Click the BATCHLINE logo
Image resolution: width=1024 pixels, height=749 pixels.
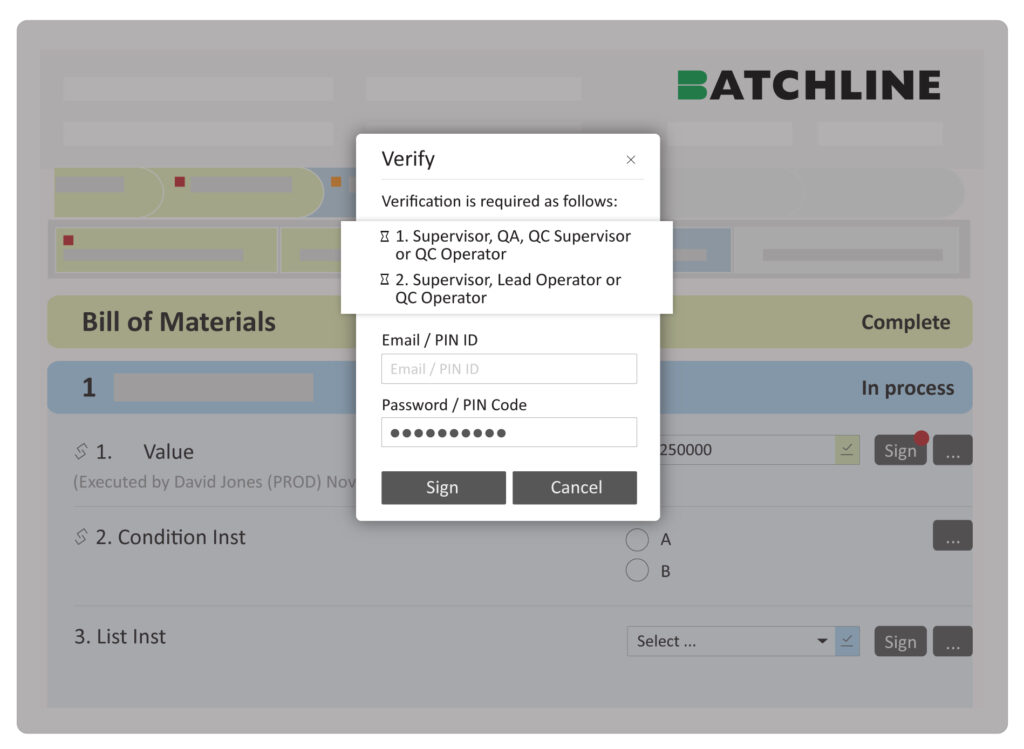click(809, 85)
